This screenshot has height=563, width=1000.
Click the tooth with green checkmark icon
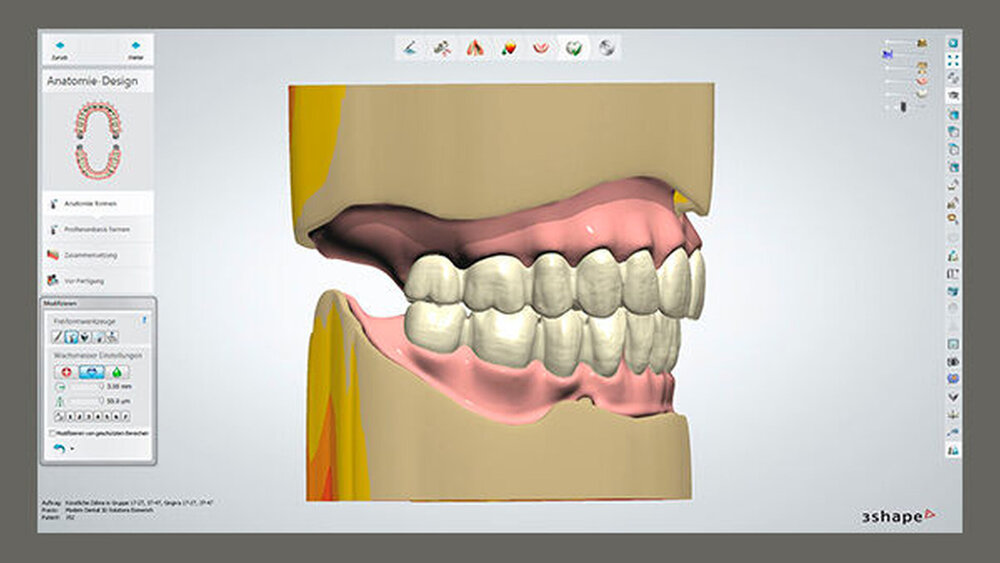click(573, 47)
